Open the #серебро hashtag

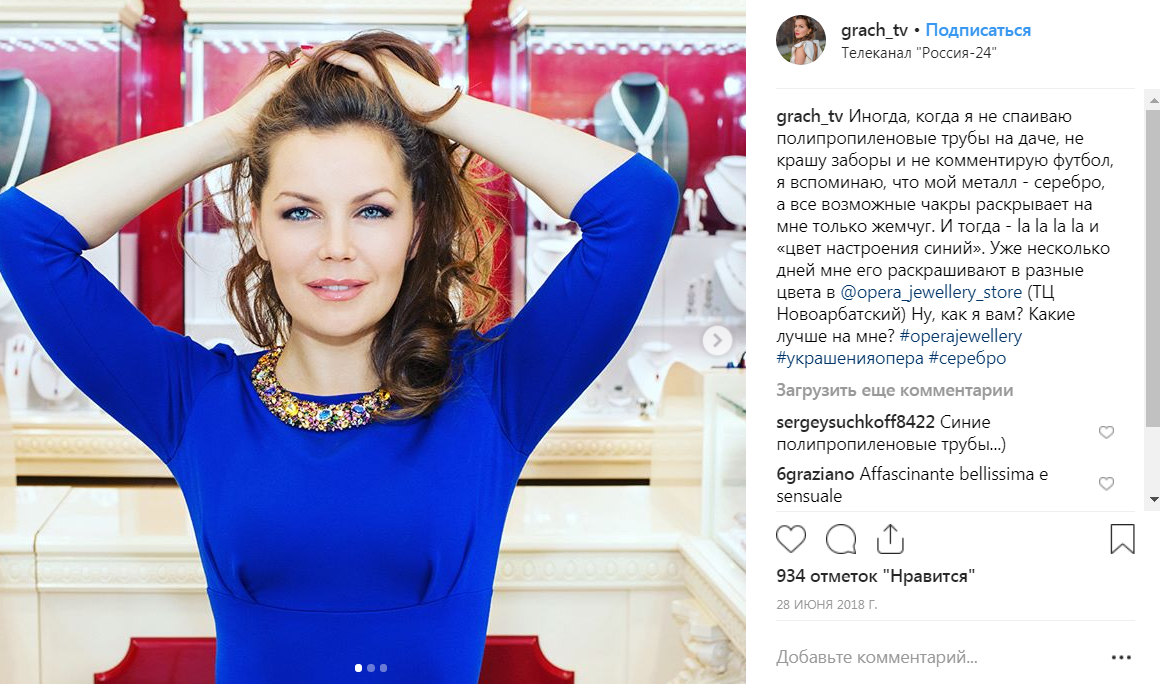967,359
